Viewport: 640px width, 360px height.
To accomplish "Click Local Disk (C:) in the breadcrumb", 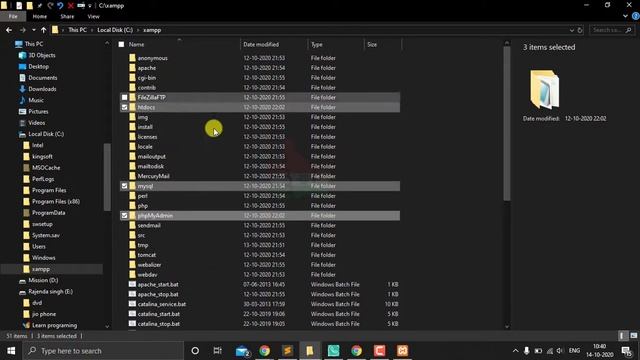I will 115,30.
